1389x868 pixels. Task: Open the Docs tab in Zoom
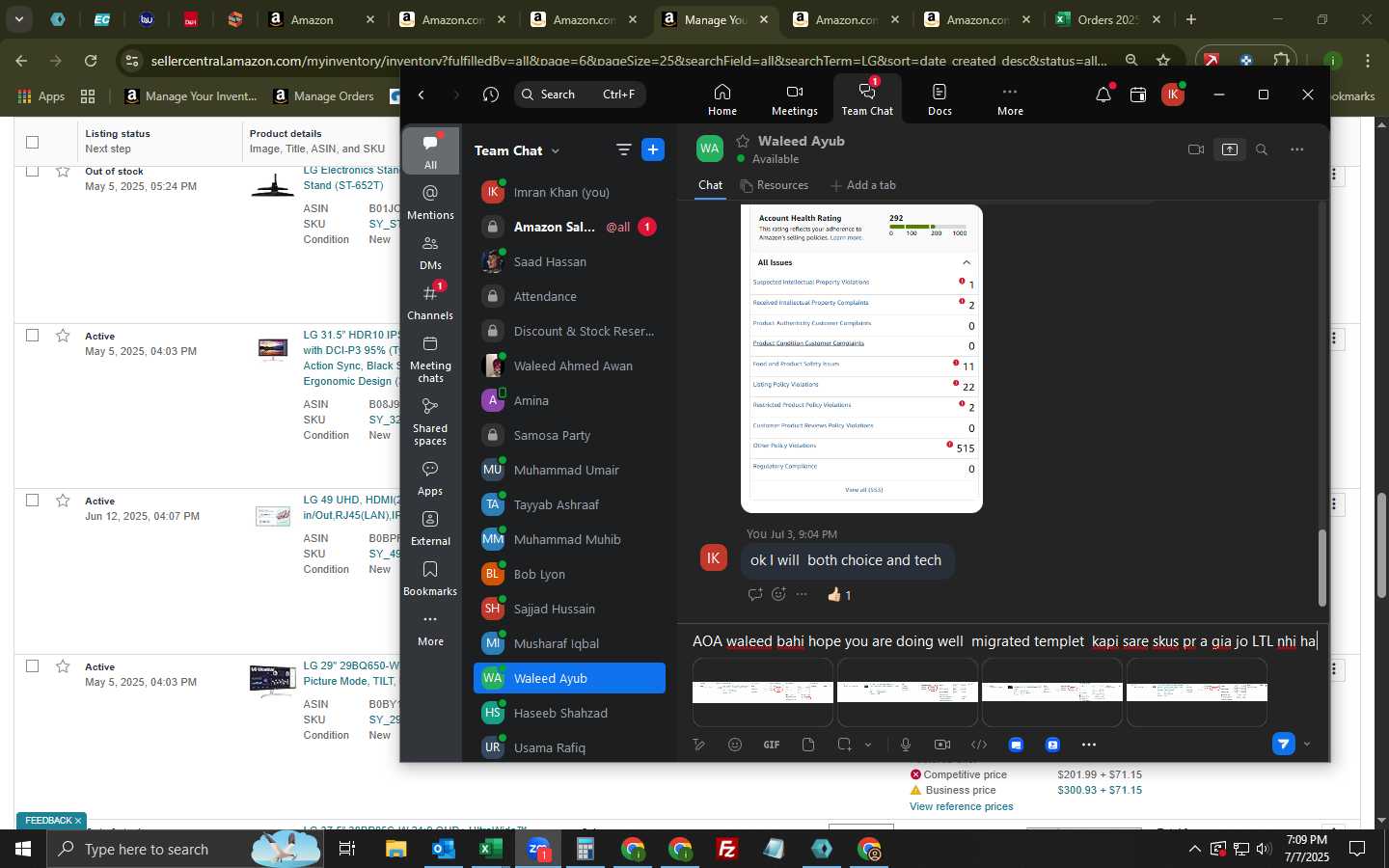pos(940,99)
